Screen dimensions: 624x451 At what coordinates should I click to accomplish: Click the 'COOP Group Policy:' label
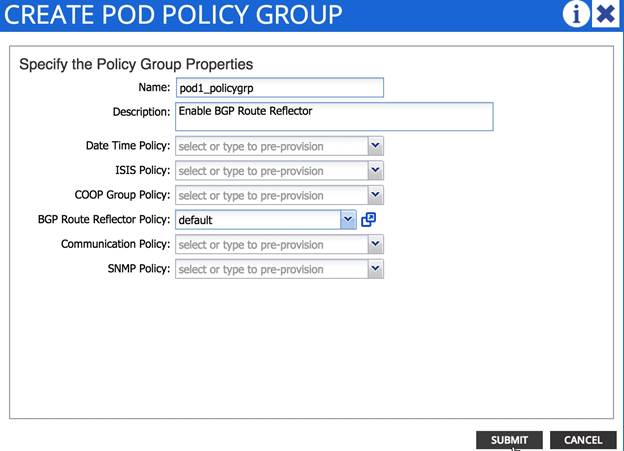(x=122, y=195)
